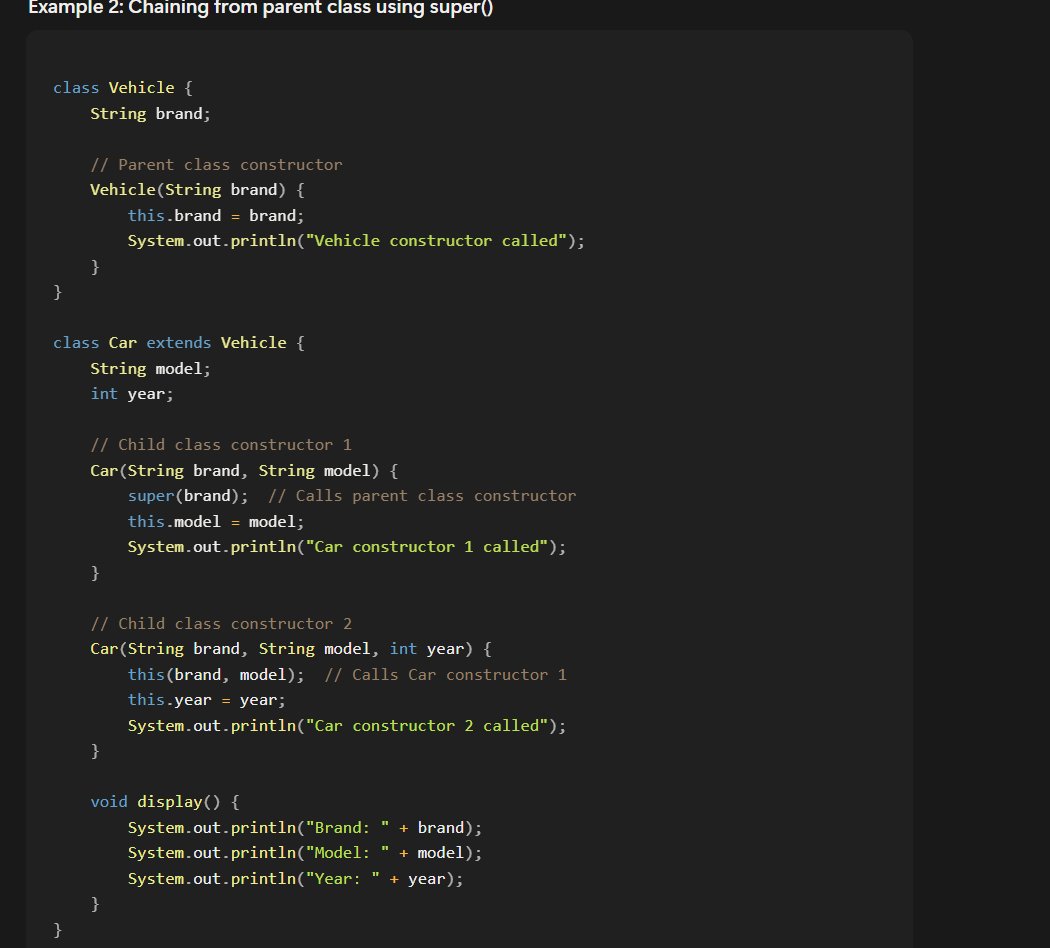This screenshot has width=1050, height=948.
Task: Click the comment "// Parent class constructor"
Action: coord(216,165)
